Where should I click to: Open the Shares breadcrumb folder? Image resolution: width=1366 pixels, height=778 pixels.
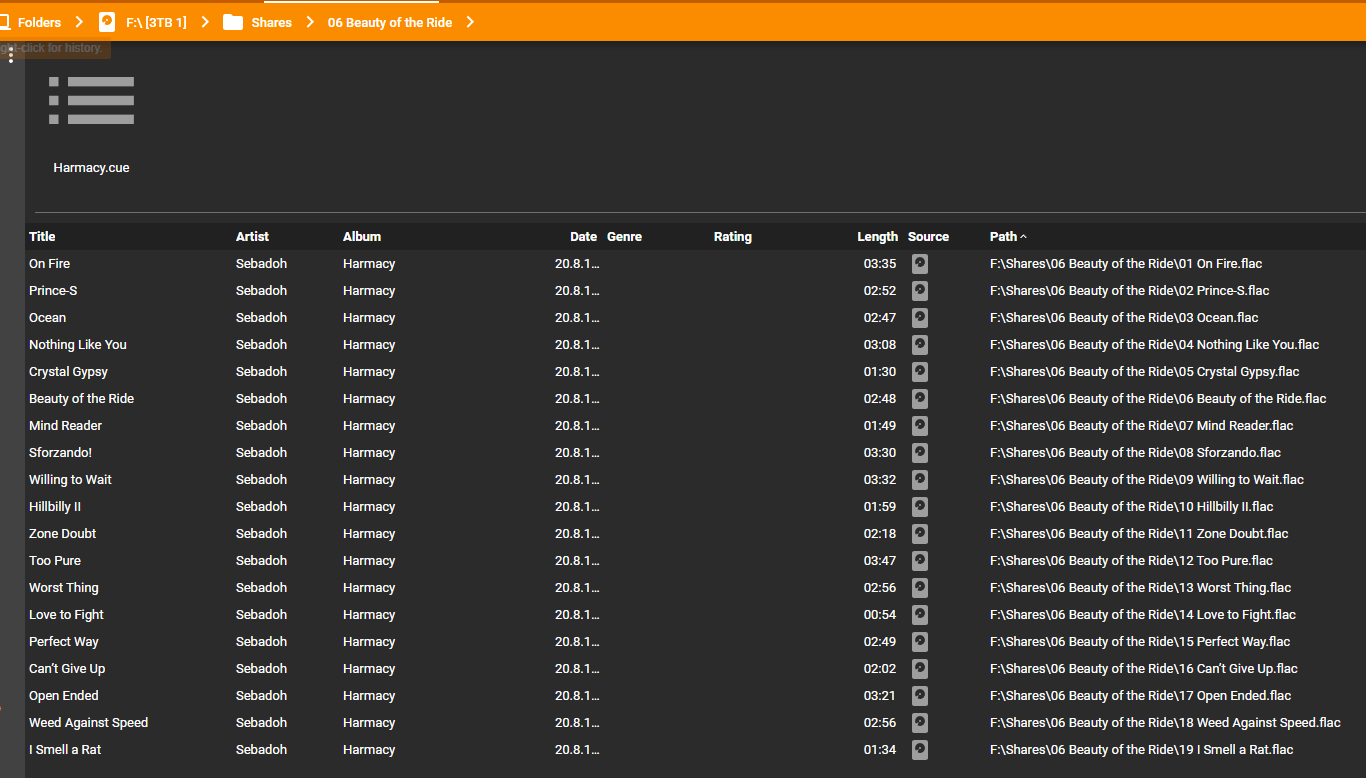click(271, 22)
